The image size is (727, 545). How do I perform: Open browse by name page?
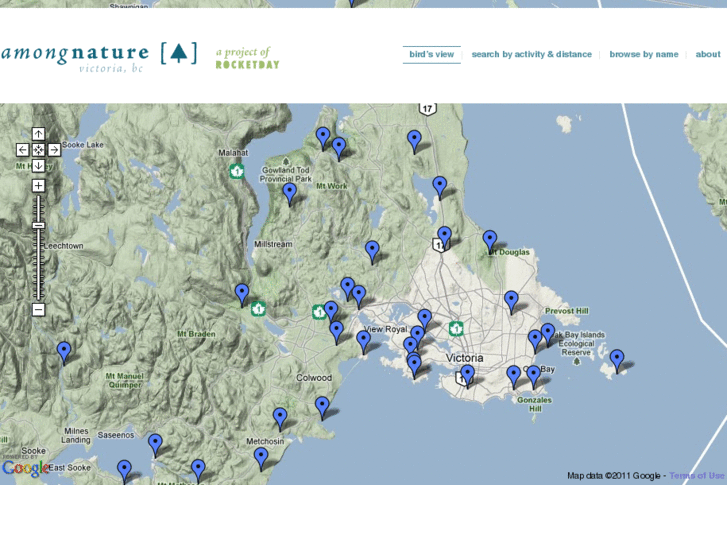[x=644, y=54]
